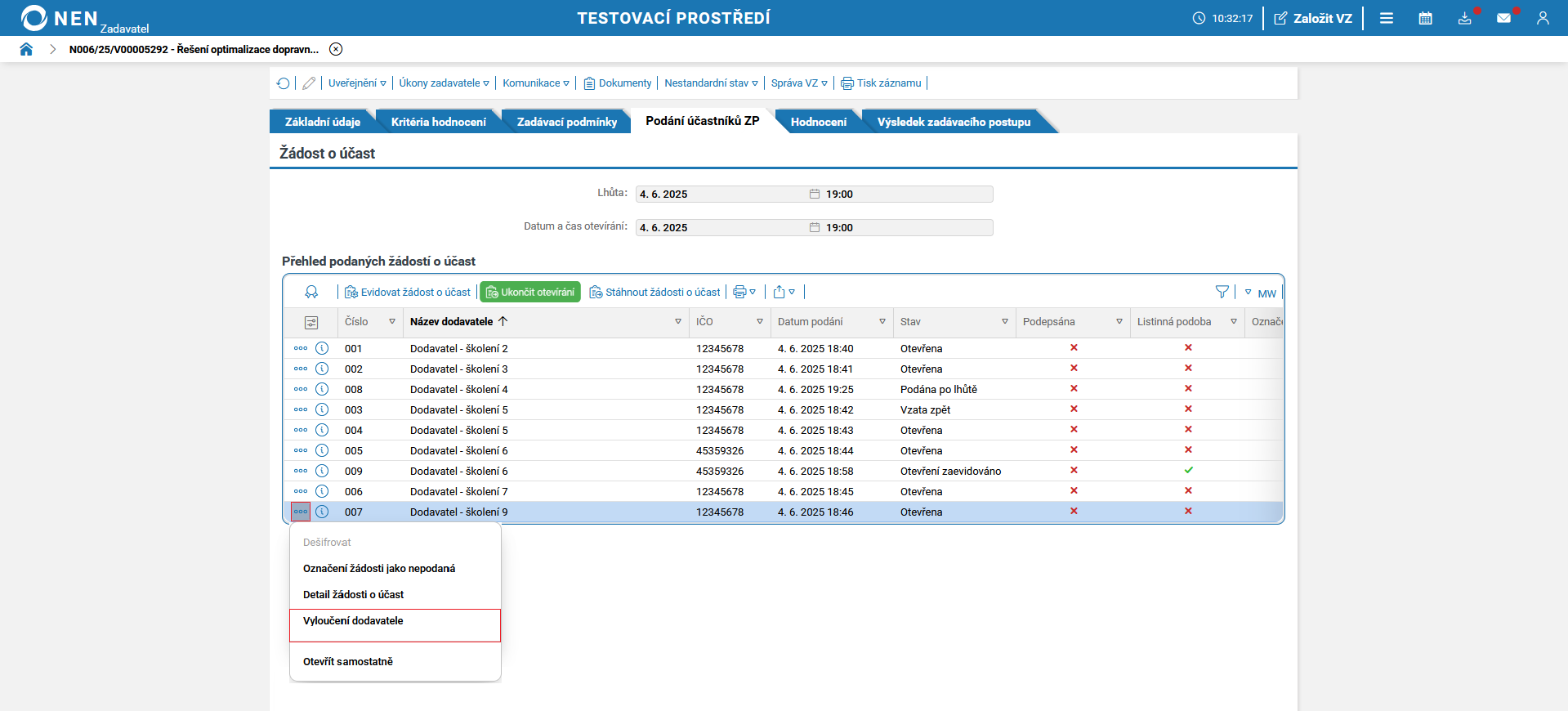Click the Založit VZ button
1568x711 pixels.
click(x=1313, y=18)
